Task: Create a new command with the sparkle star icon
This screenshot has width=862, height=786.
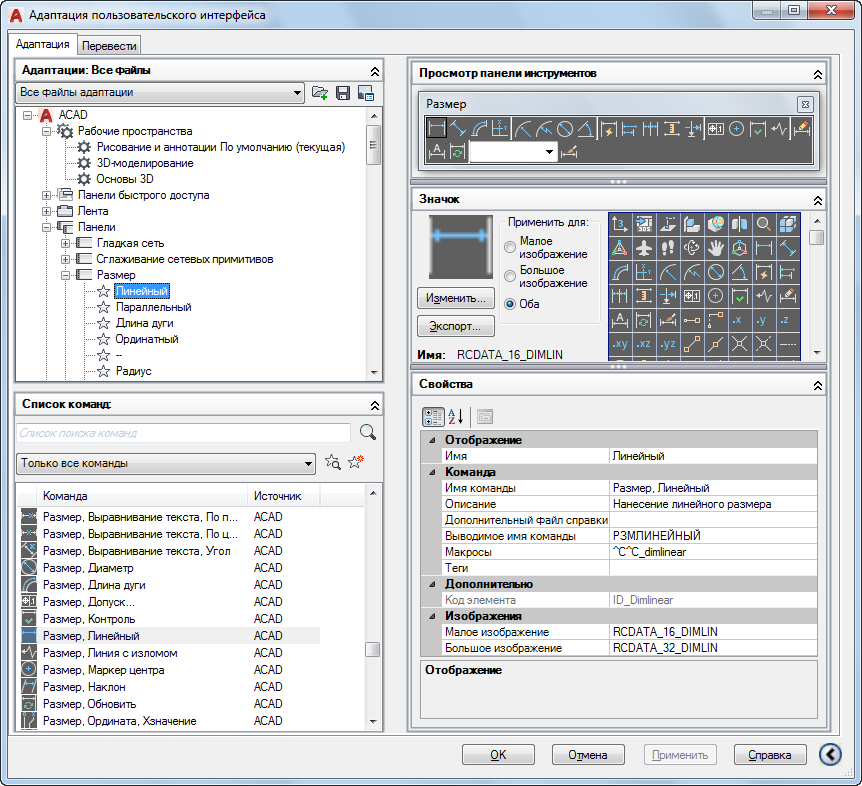Action: coord(356,462)
